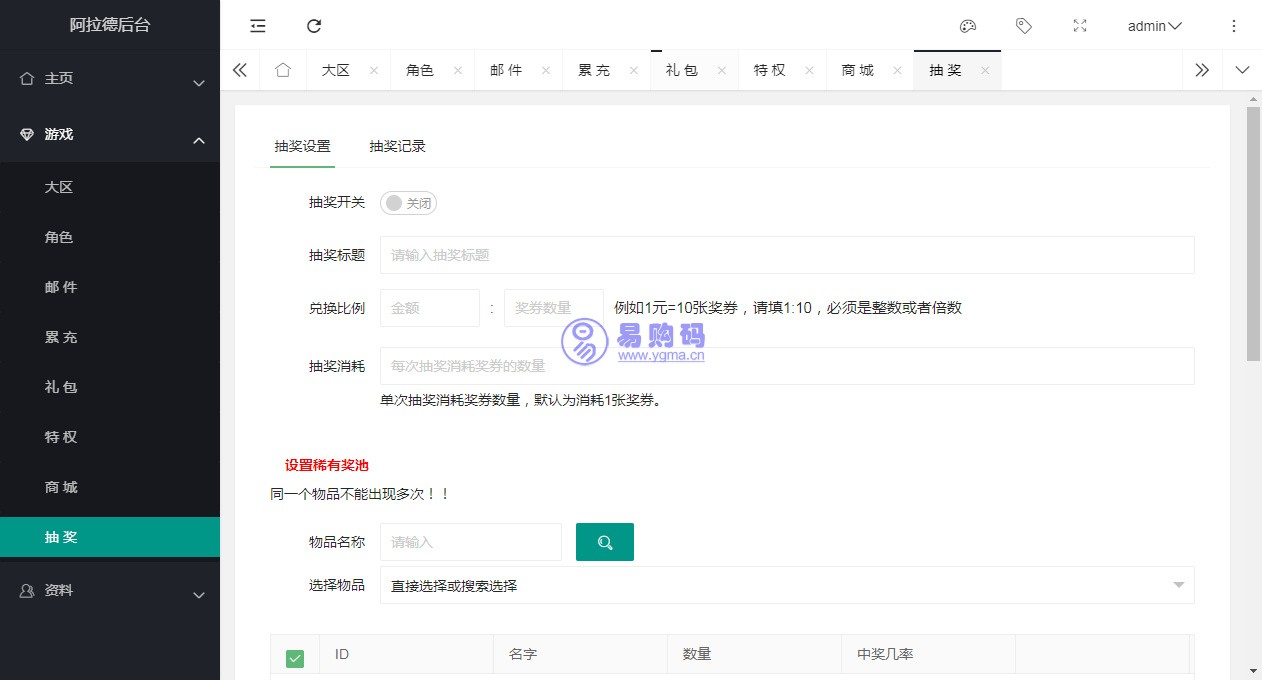Open the vertical three-dot more menu
Screen dimensions: 1262x680
(1233, 26)
